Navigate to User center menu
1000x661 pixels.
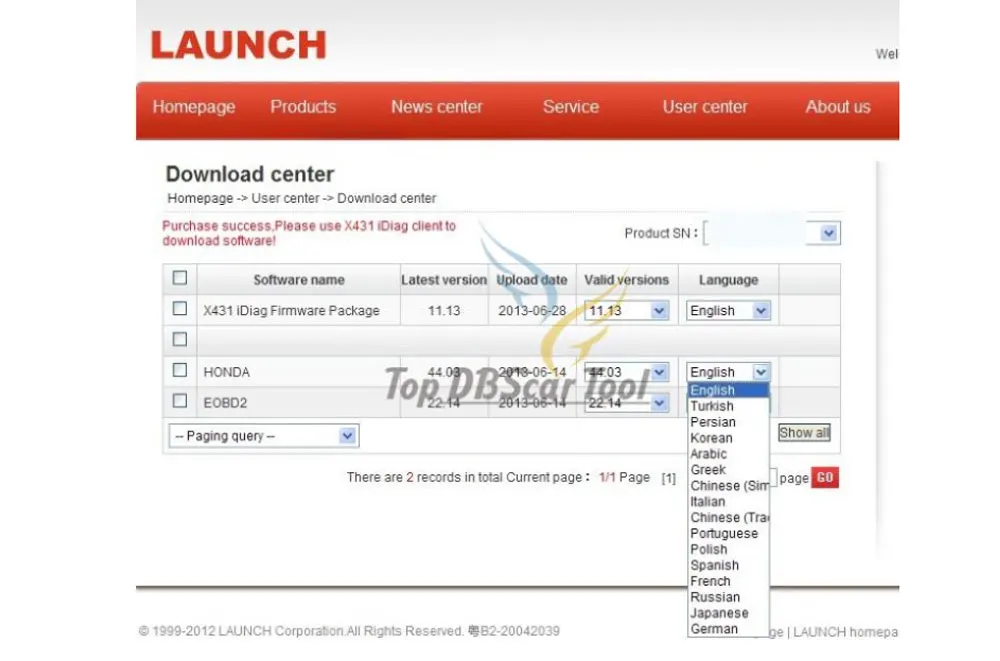705,107
